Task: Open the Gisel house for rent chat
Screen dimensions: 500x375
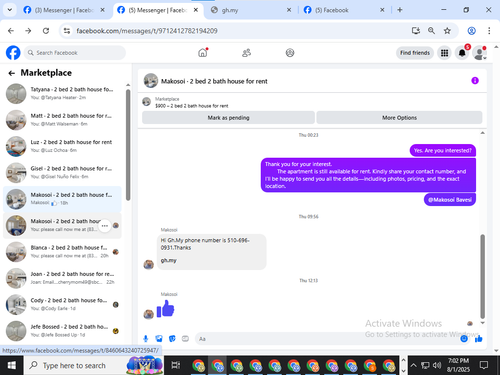Action: point(62,172)
